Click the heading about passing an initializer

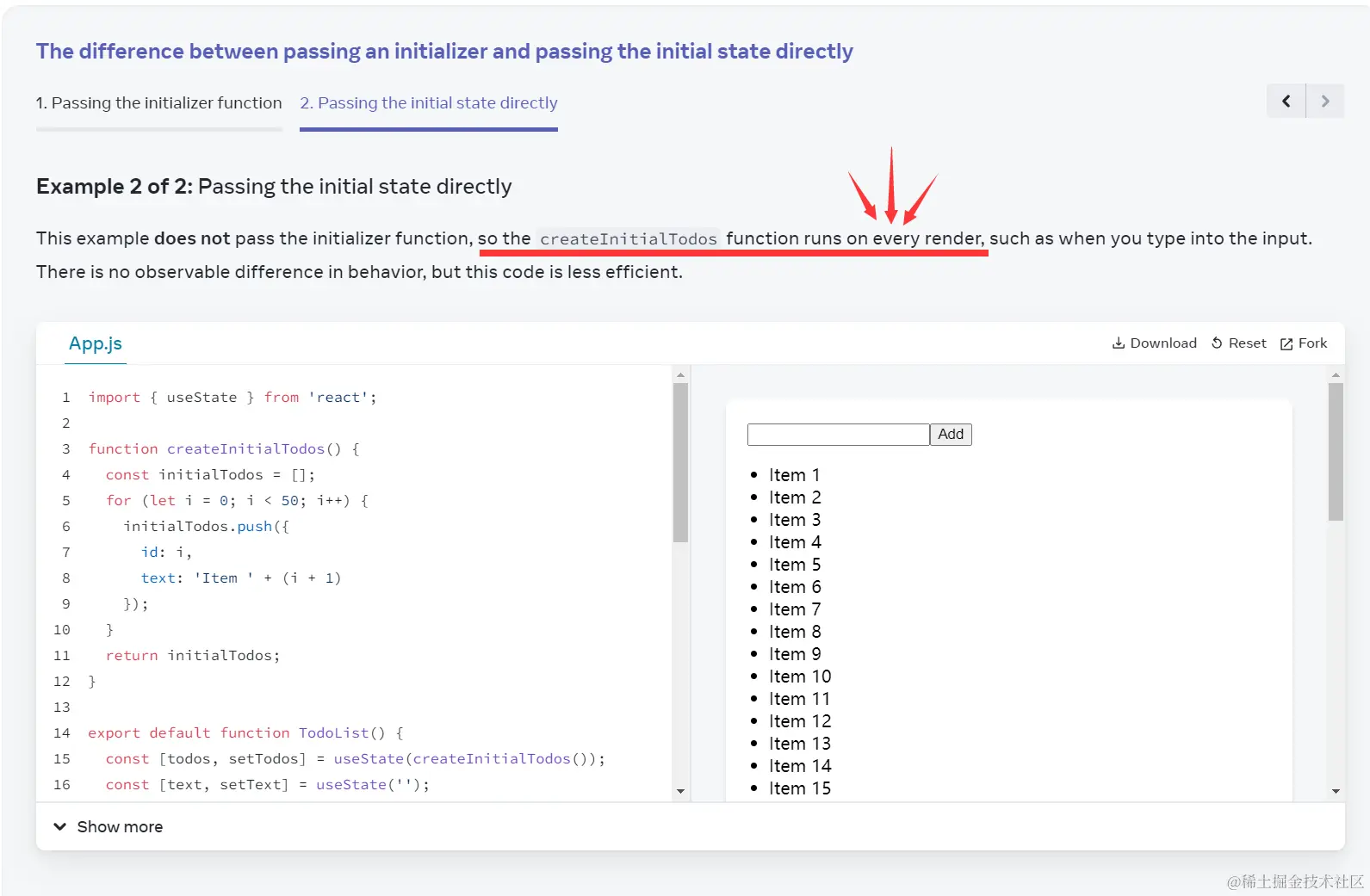pyautogui.click(x=444, y=52)
